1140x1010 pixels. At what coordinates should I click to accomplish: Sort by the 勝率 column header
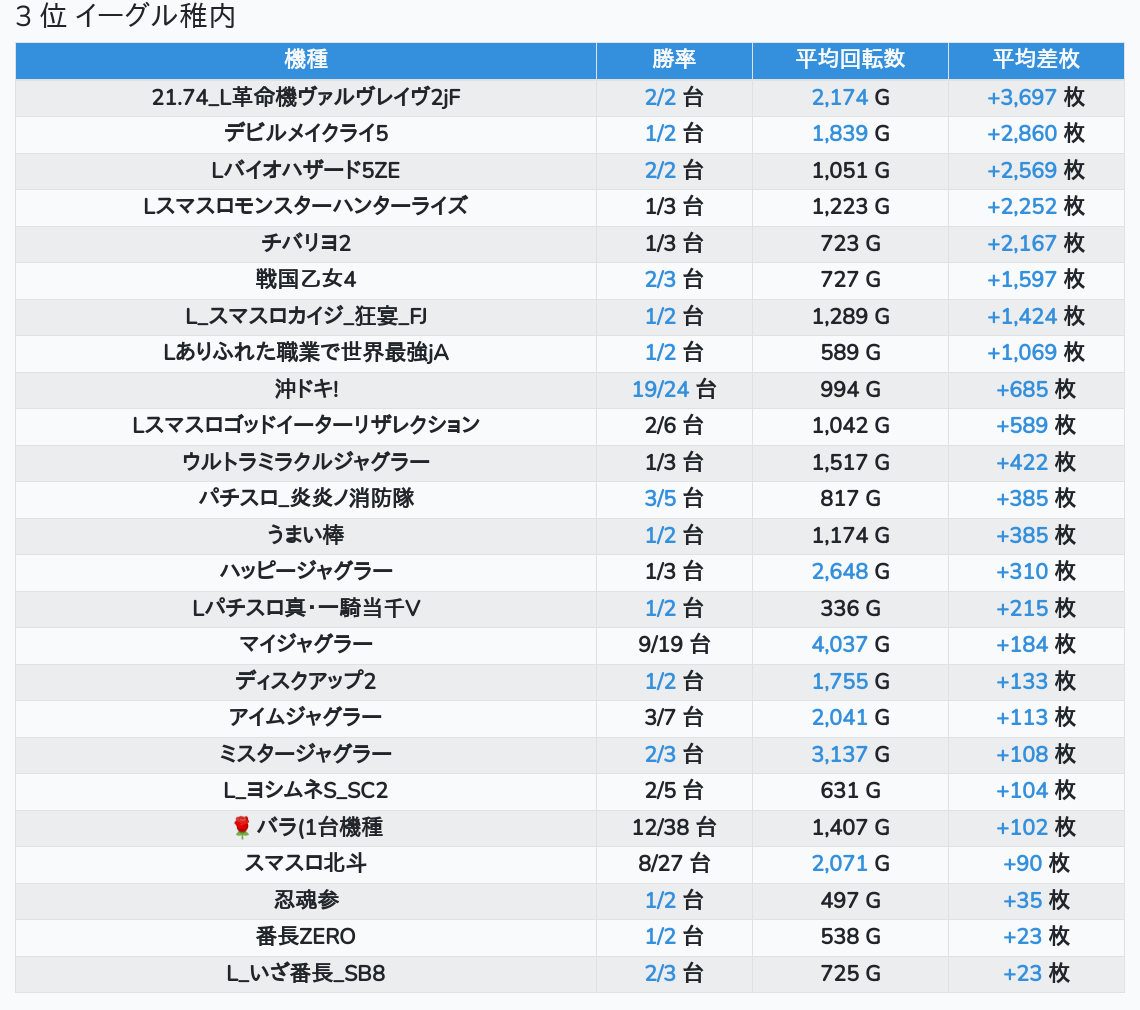674,60
